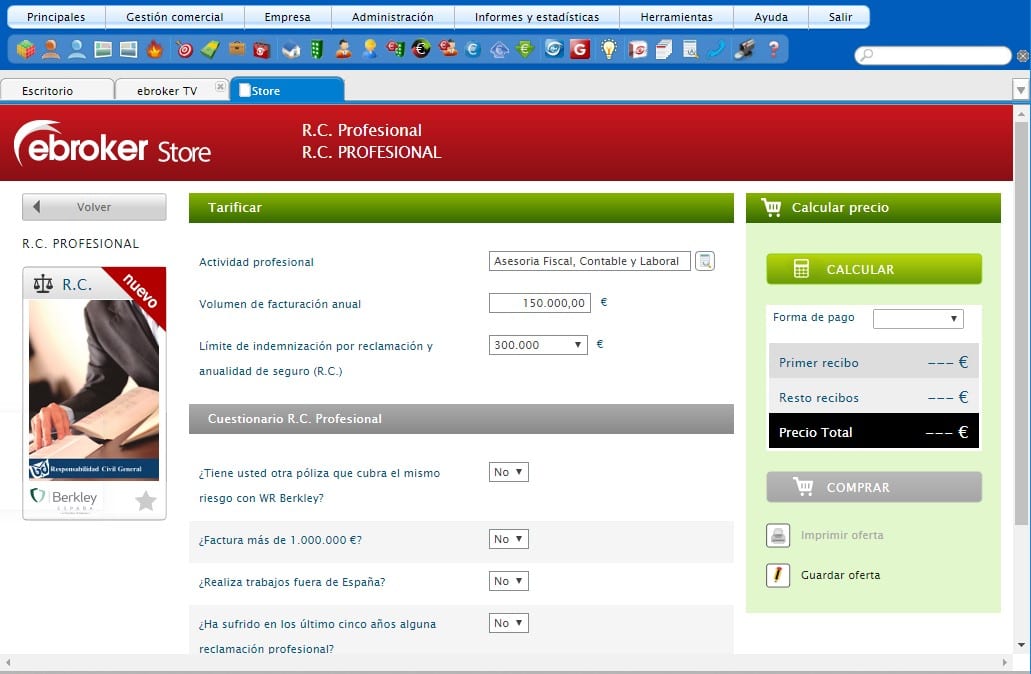Open the dropdown for otra póliza con WR Berkley

(x=508, y=472)
